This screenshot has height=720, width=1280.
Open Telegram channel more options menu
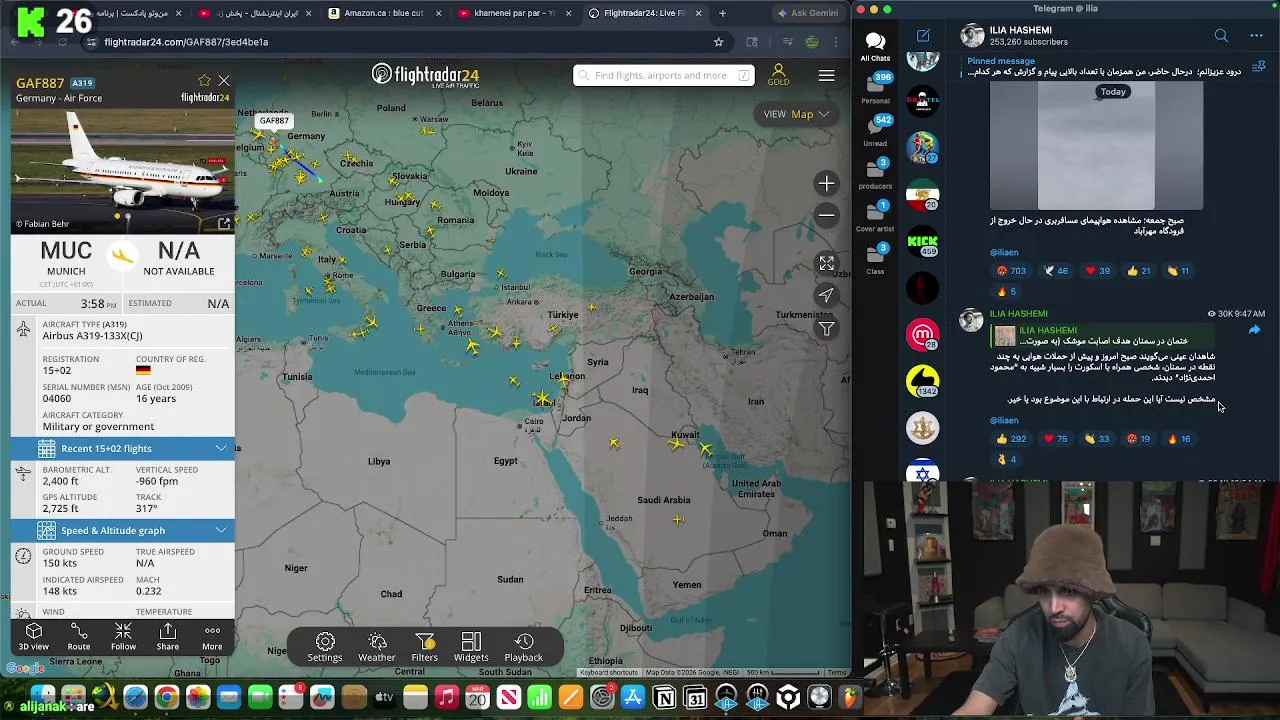point(1257,36)
